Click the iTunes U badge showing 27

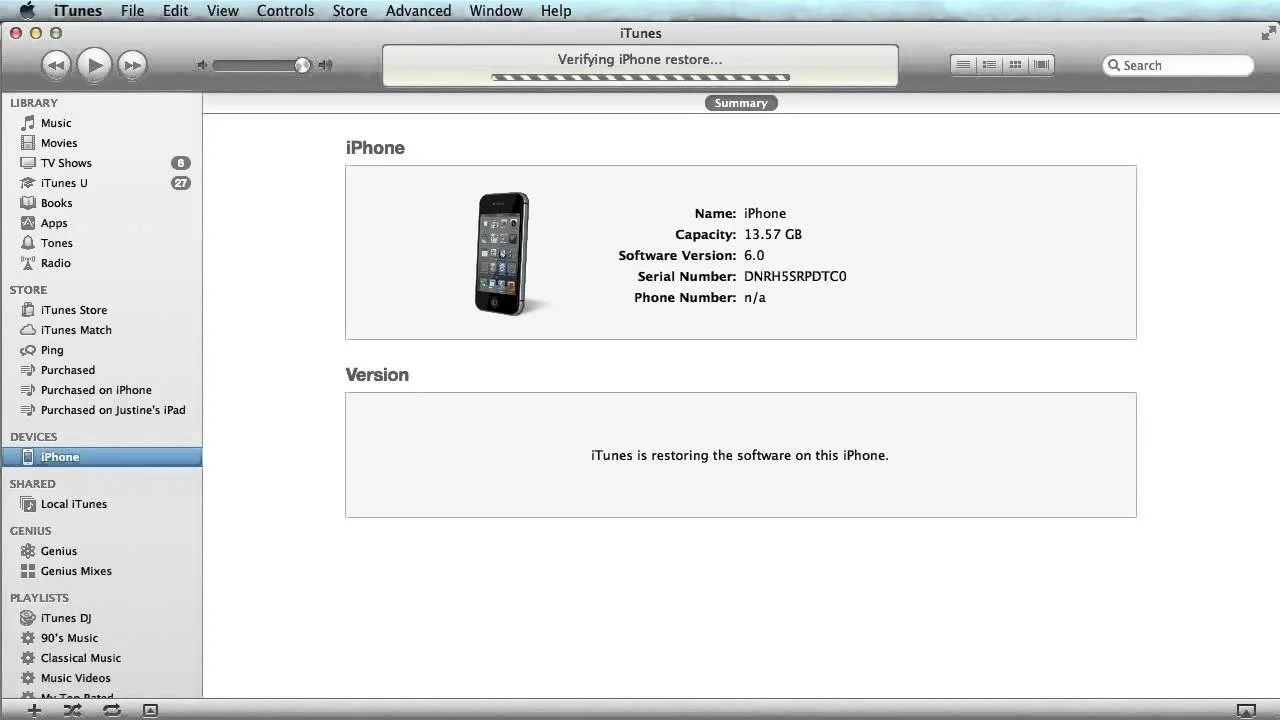180,183
